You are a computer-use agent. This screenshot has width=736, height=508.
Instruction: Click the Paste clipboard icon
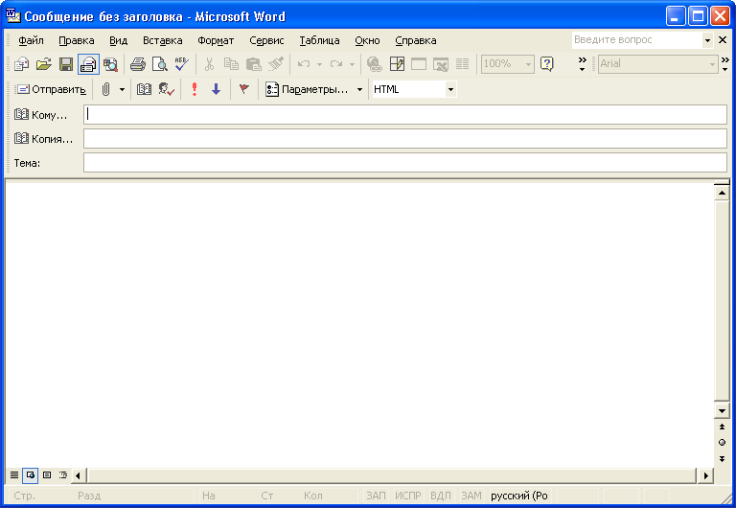pyautogui.click(x=253, y=64)
